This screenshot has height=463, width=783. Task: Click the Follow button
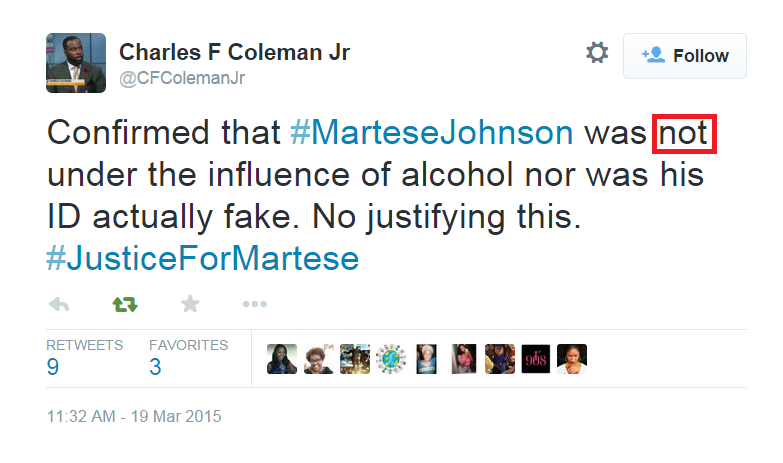click(685, 56)
